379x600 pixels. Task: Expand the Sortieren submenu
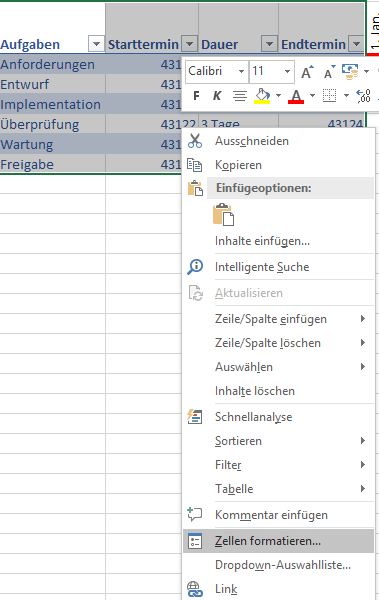278,441
